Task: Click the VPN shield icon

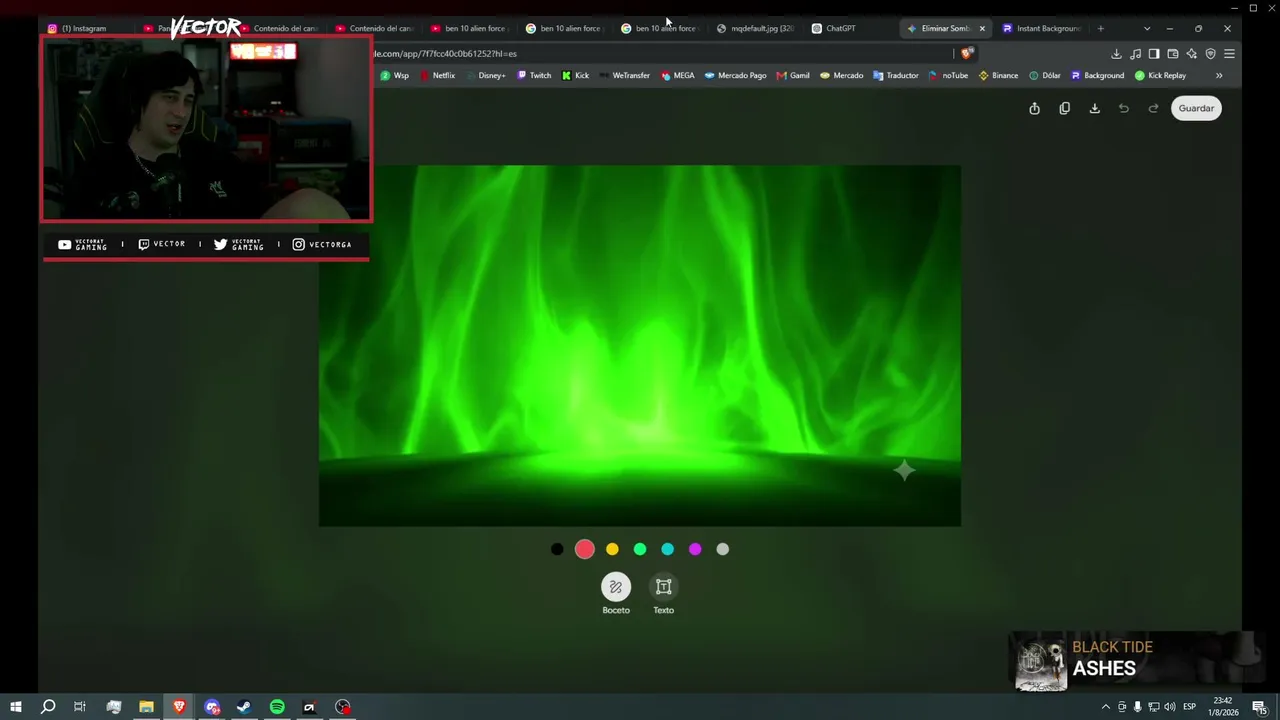Action: point(1210,54)
